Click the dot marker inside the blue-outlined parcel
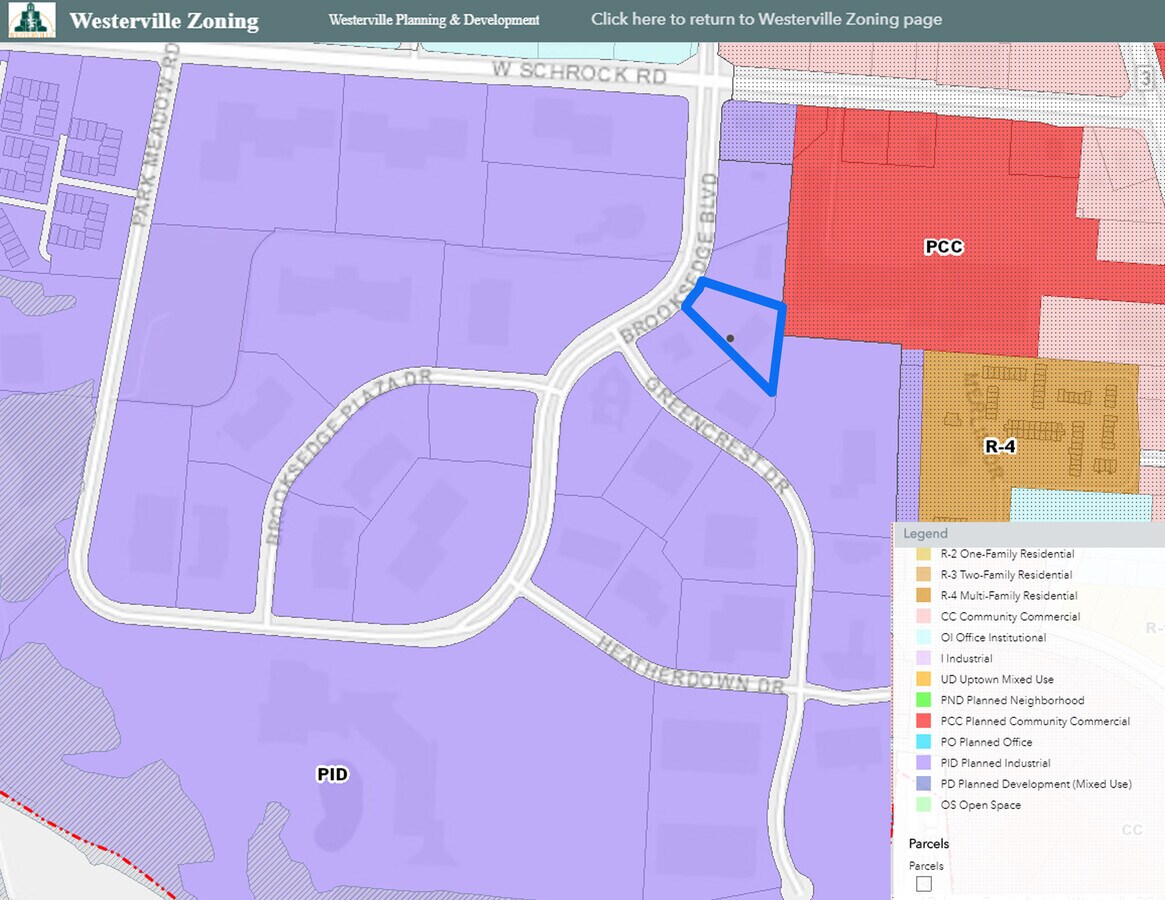This screenshot has height=900, width=1165. [731, 339]
